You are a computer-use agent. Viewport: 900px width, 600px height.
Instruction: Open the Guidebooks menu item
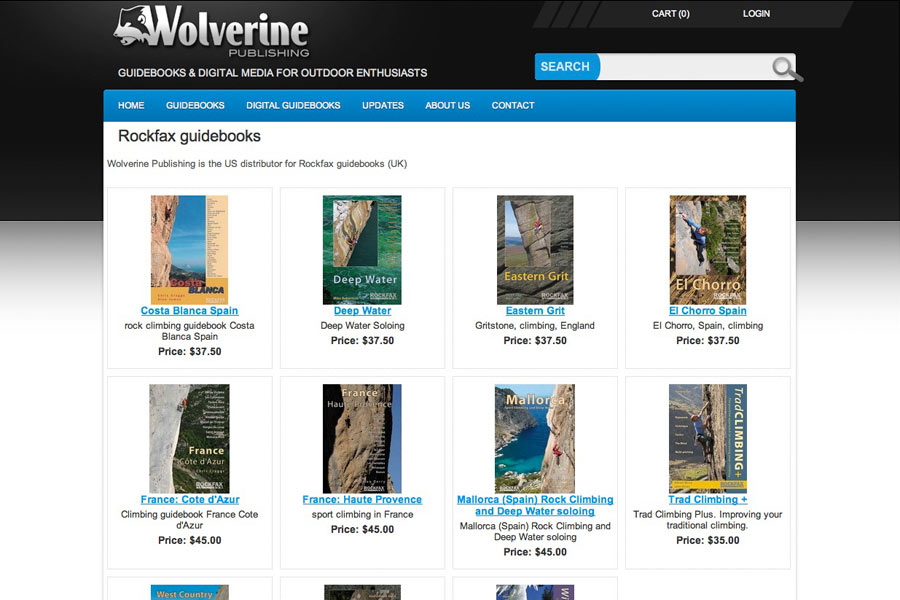[x=195, y=106]
